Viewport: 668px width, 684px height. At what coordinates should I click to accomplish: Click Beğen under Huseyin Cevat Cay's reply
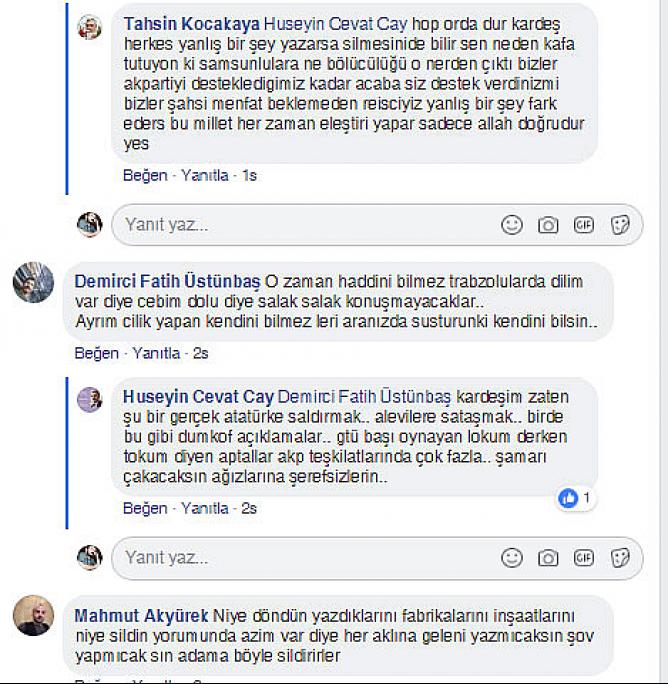coord(145,508)
